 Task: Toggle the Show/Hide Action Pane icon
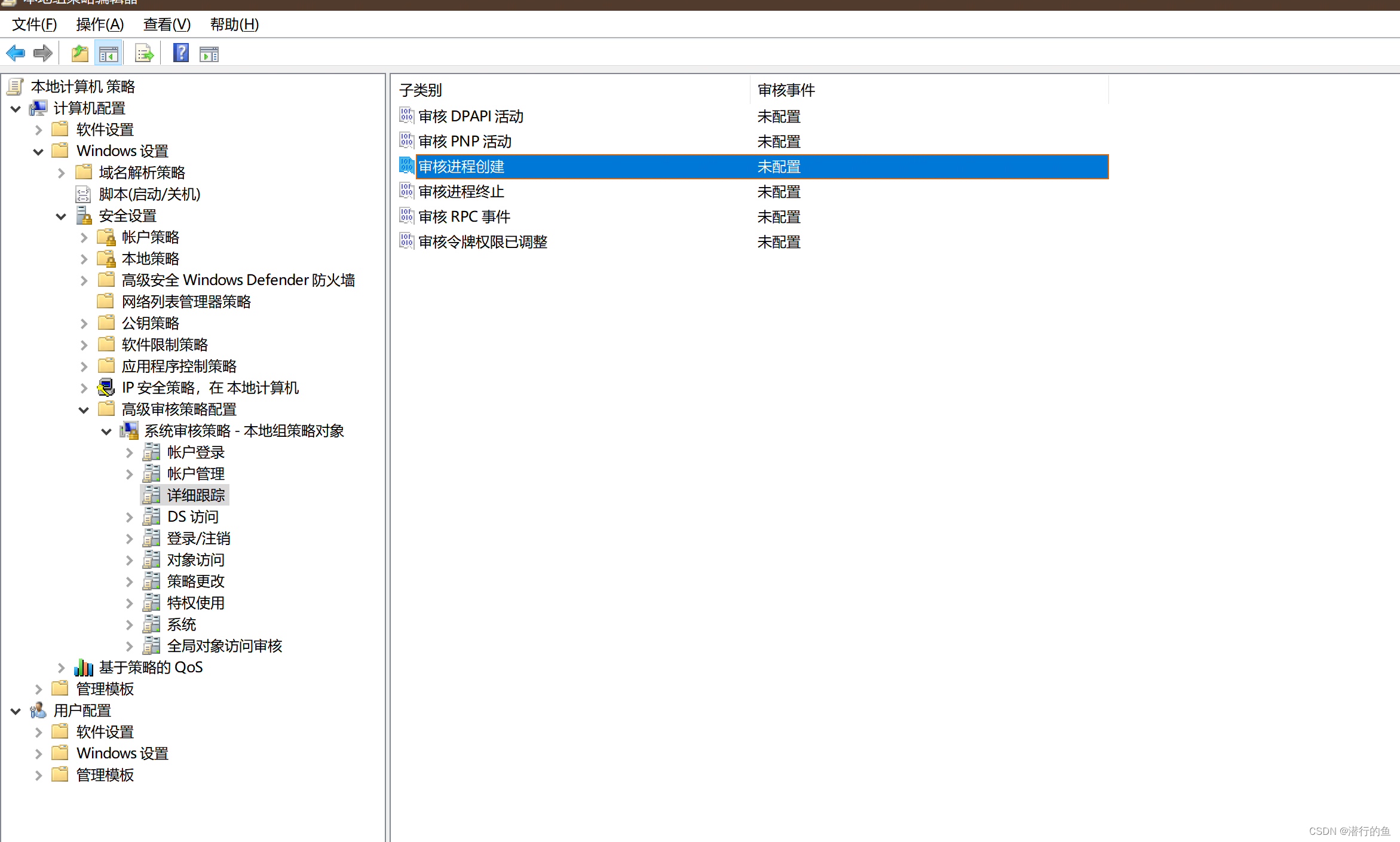(x=209, y=54)
